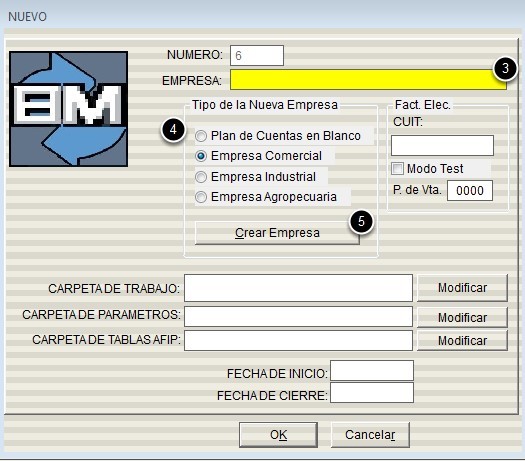
Task: Click the Crear Empresa button
Action: [277, 233]
